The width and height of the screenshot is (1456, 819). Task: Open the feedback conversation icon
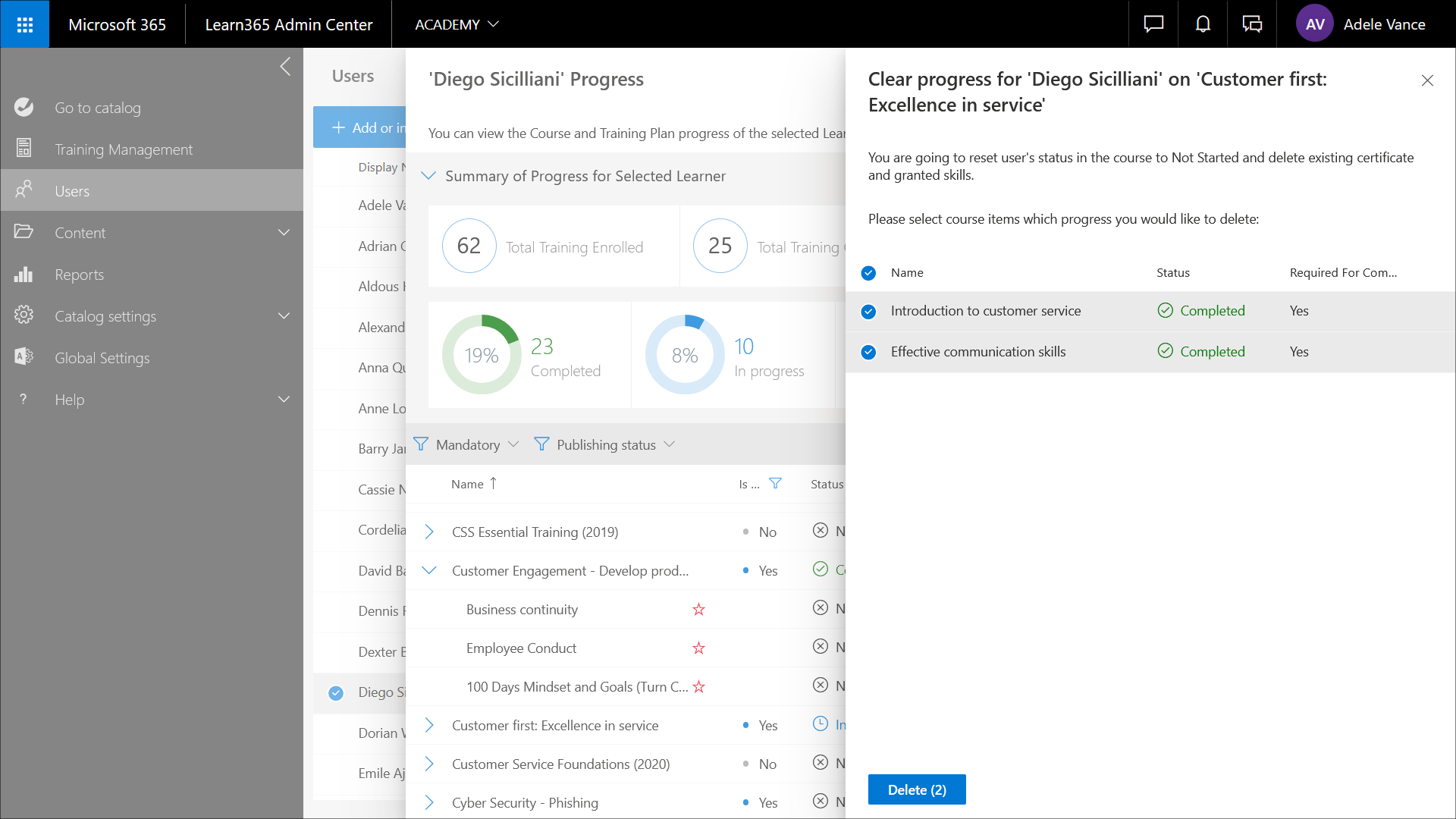[x=1252, y=24]
